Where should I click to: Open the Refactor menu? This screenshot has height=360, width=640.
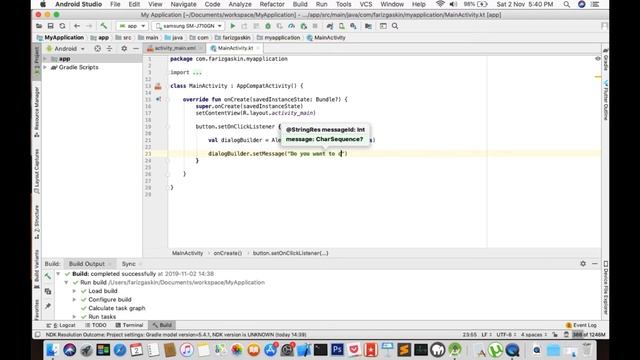[x=272, y=4]
